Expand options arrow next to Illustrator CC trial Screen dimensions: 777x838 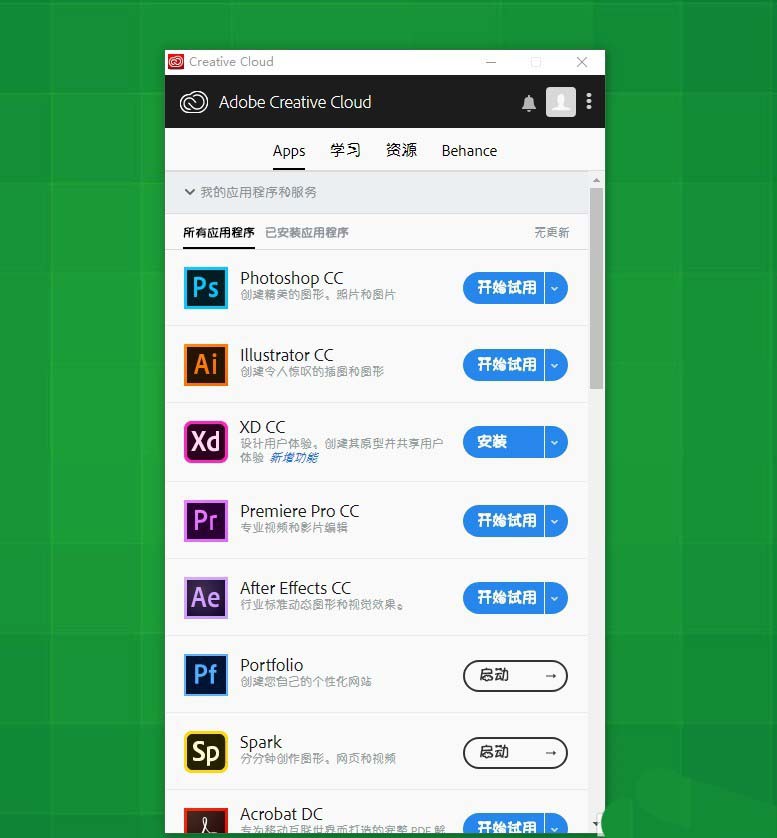pyautogui.click(x=556, y=365)
